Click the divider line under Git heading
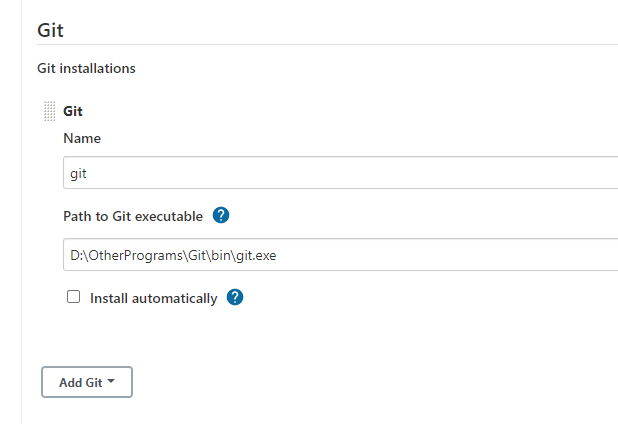This screenshot has height=424, width=618. point(320,44)
